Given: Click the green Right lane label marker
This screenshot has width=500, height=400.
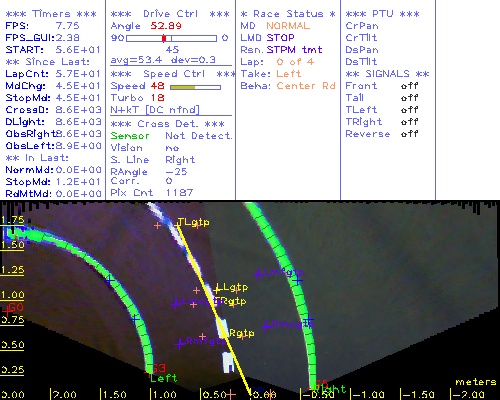Looking at the screenshot, I should point(331,389).
